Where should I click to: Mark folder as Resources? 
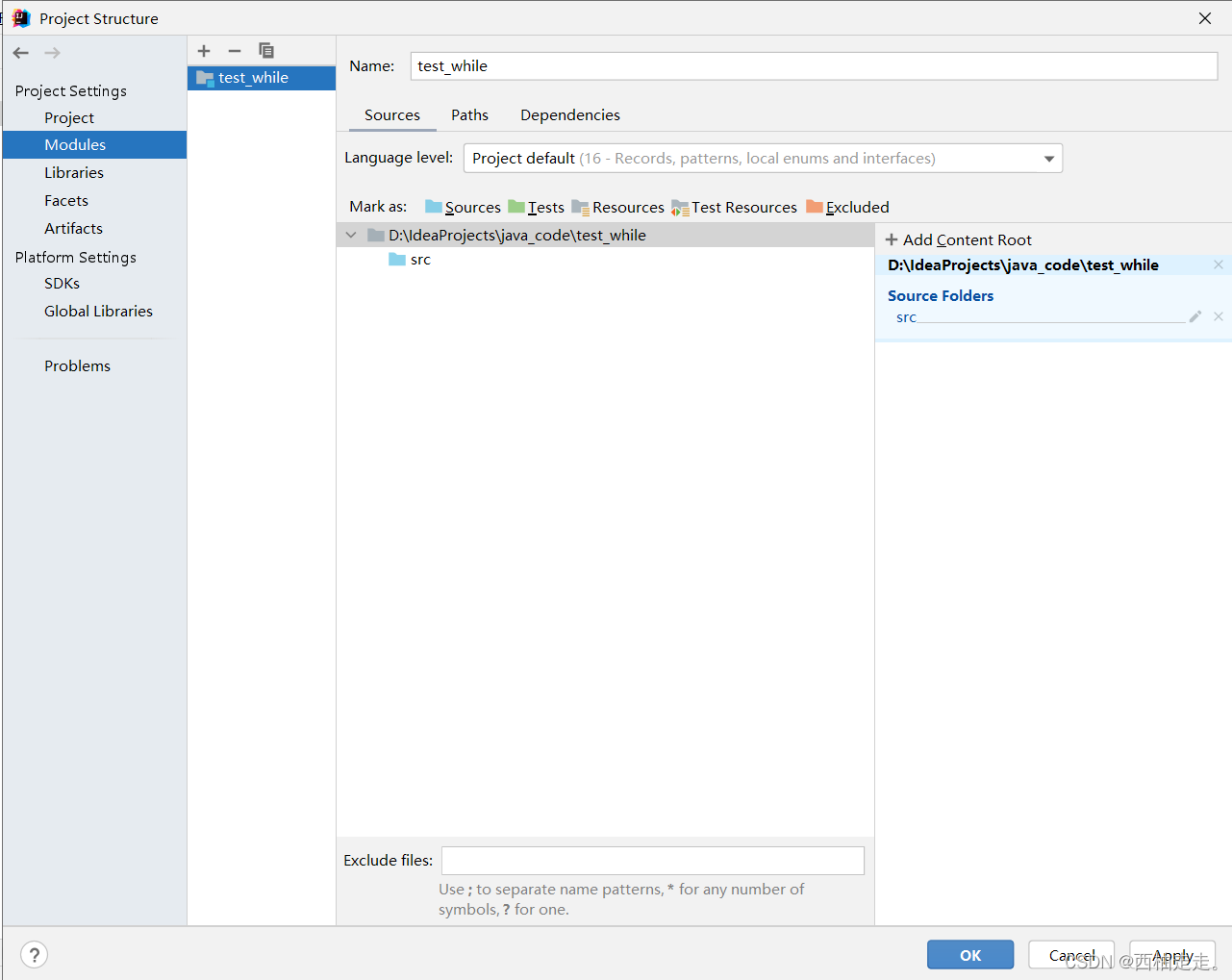[x=617, y=207]
